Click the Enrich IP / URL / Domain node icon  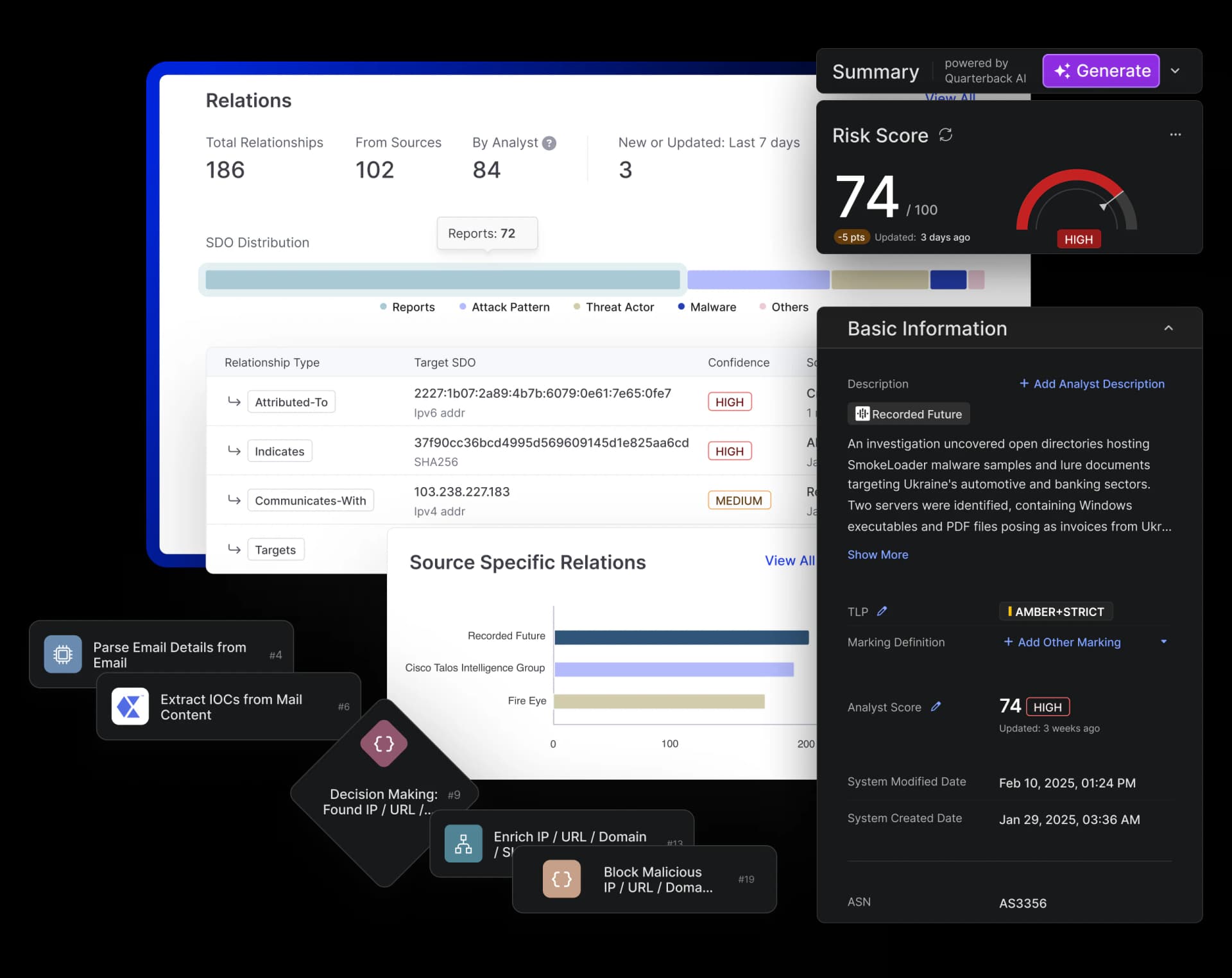(x=463, y=843)
